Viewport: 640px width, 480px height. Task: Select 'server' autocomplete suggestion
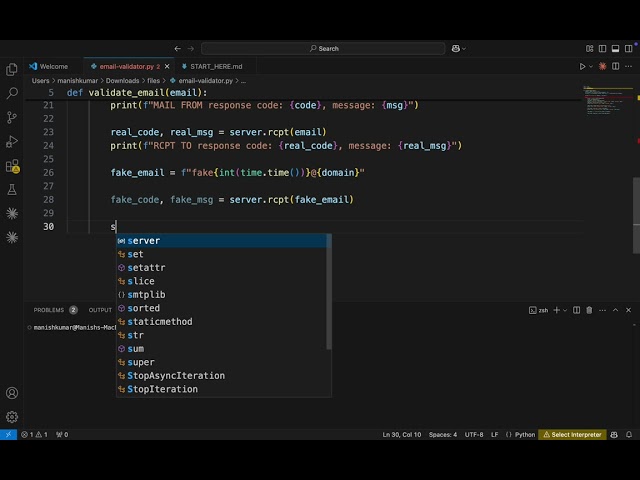(222, 241)
